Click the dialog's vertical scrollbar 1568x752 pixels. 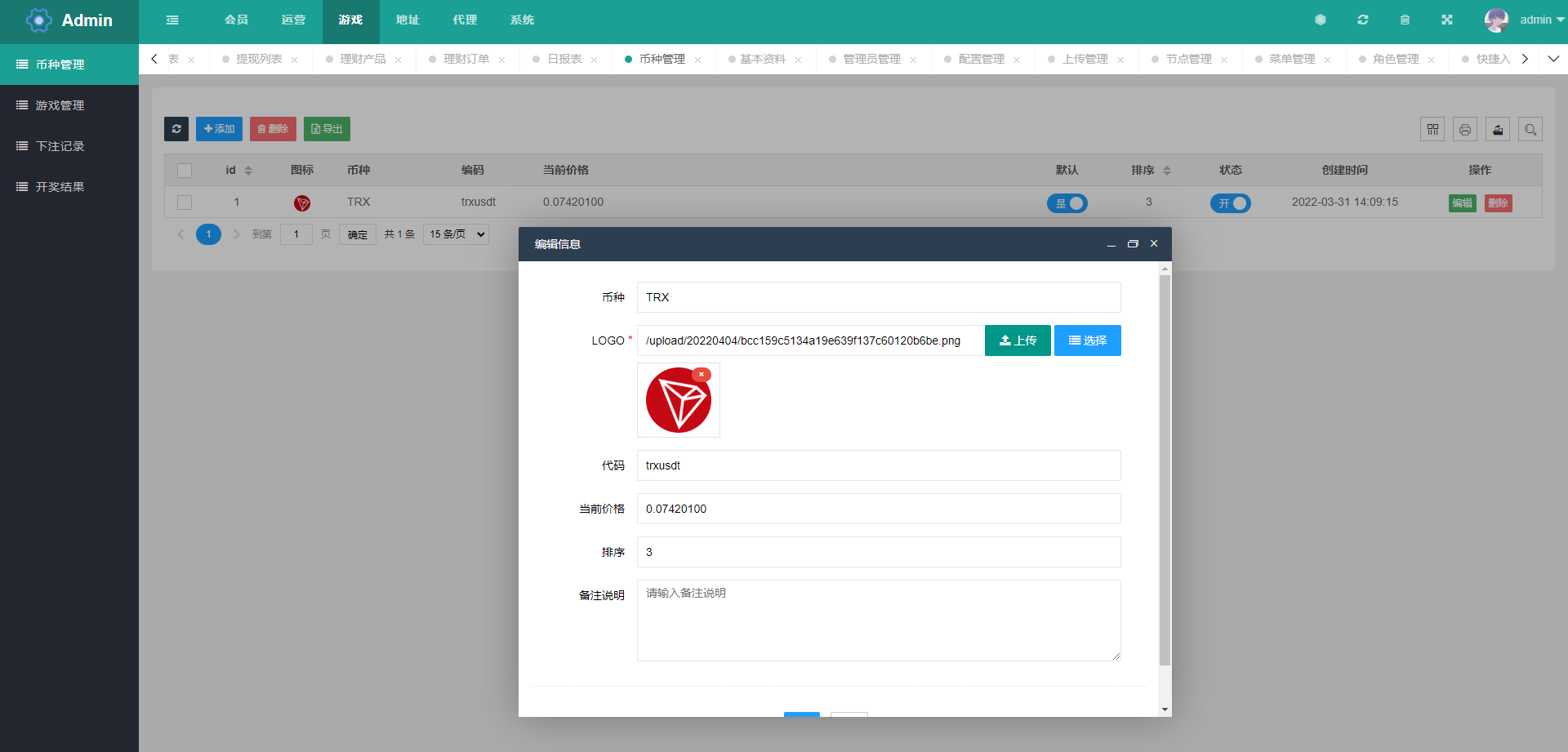point(1165,469)
